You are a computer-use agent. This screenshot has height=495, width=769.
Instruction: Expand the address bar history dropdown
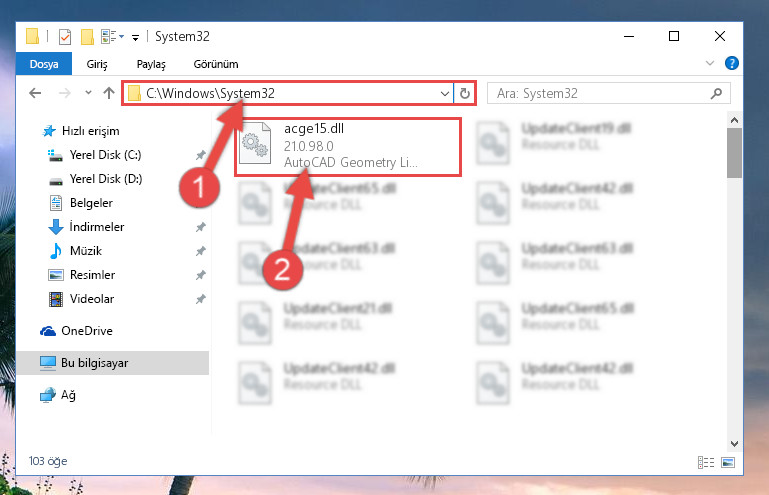click(444, 93)
